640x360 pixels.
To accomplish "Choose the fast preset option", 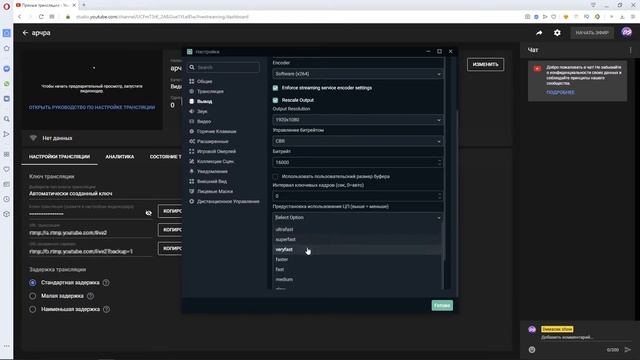I will tap(357, 269).
